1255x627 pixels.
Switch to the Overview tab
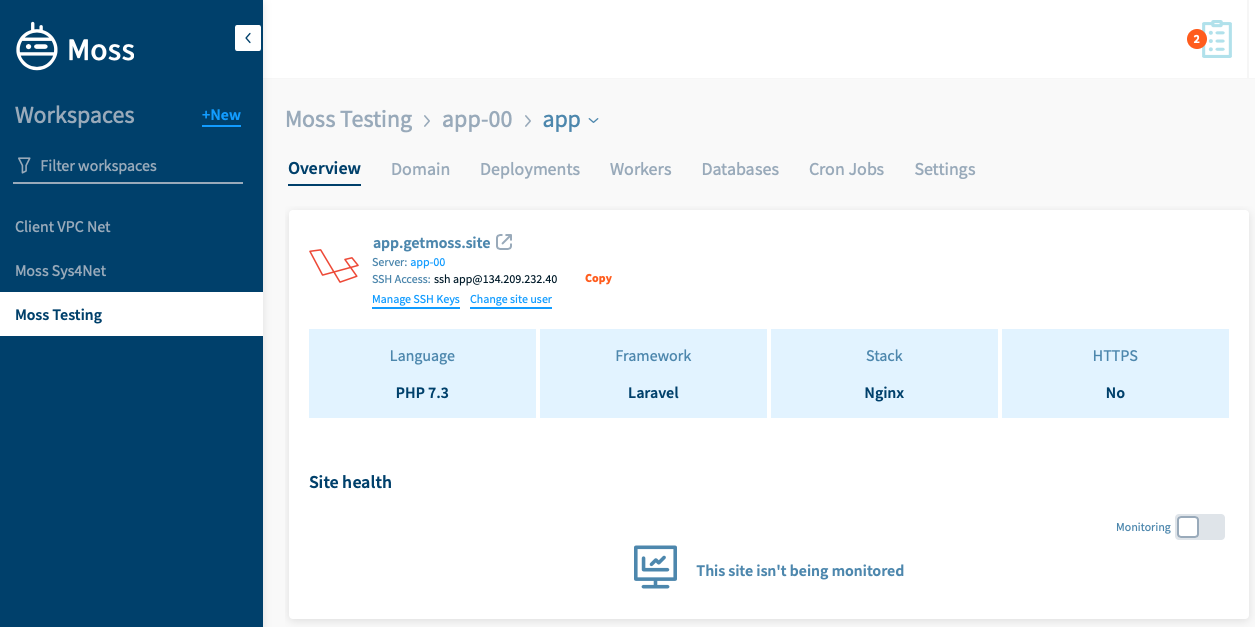coord(324,169)
